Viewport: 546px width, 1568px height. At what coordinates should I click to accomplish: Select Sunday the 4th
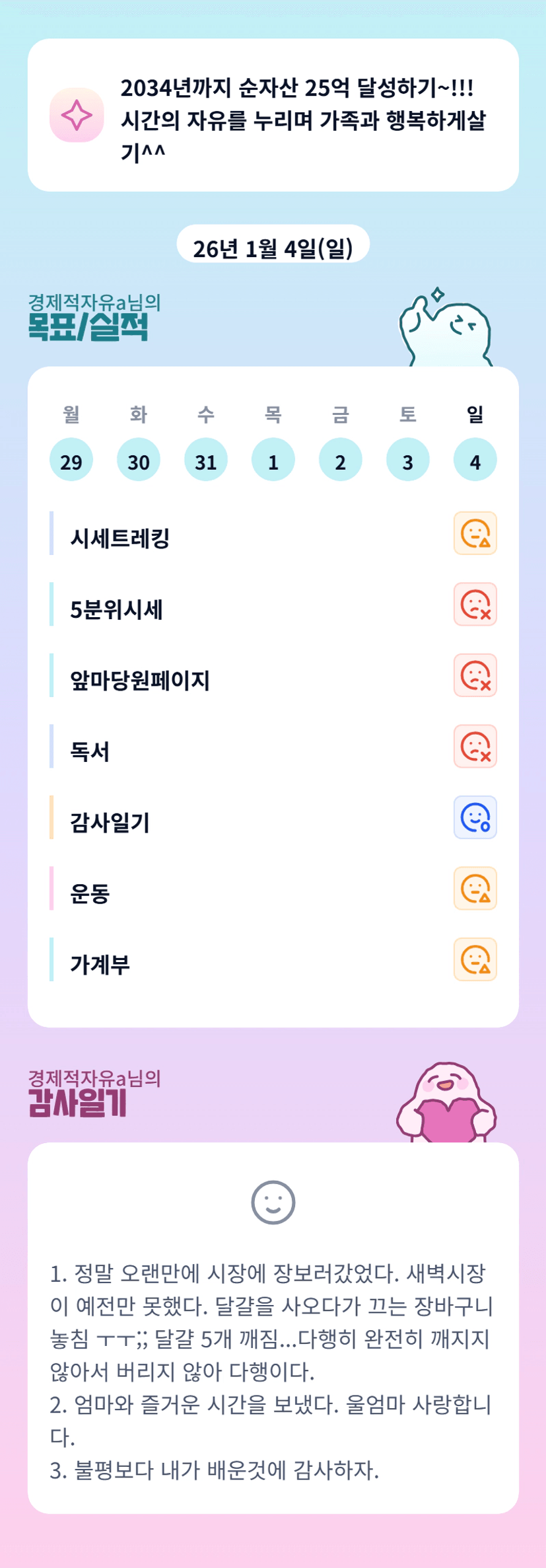(x=475, y=460)
